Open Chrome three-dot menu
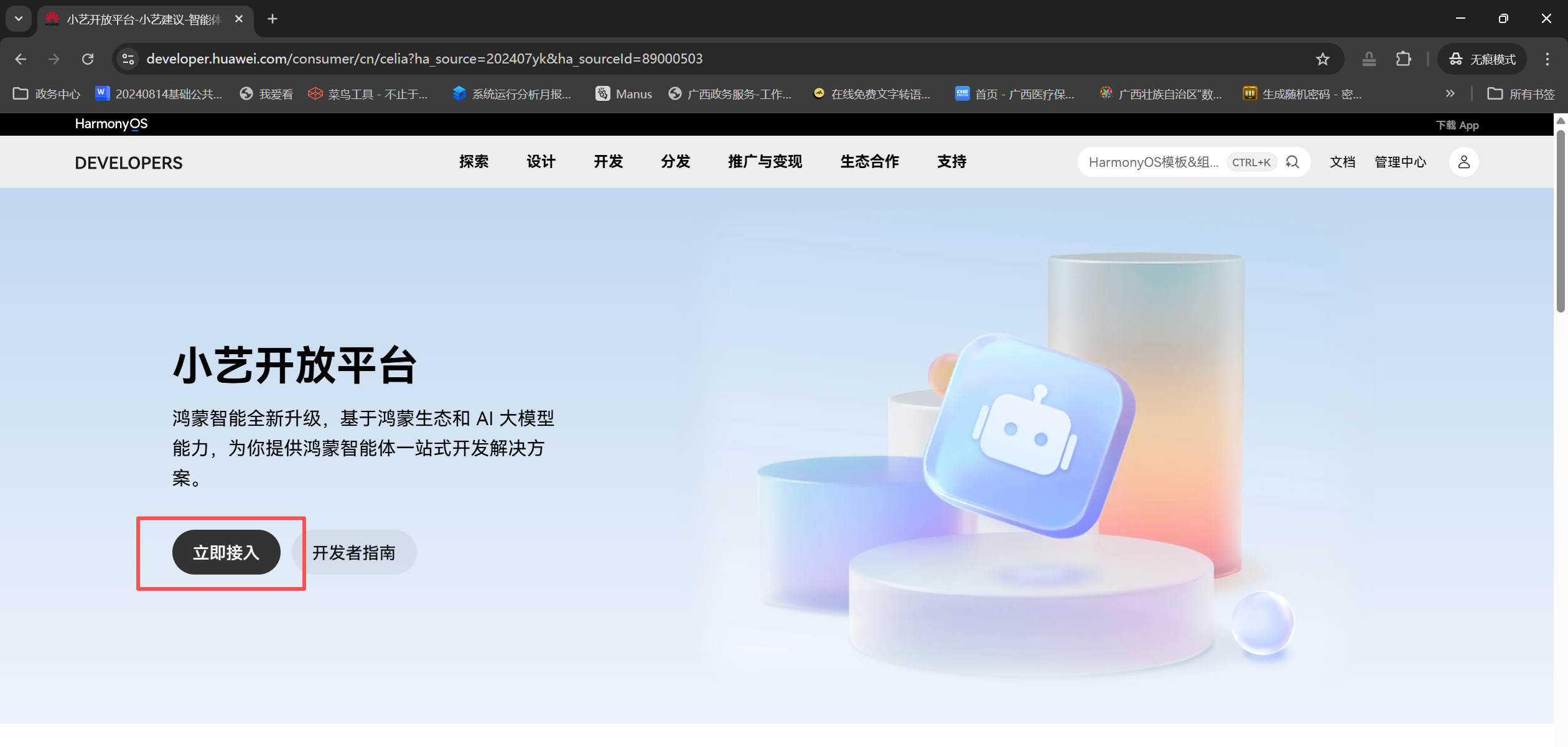The width and height of the screenshot is (1568, 747). point(1547,59)
